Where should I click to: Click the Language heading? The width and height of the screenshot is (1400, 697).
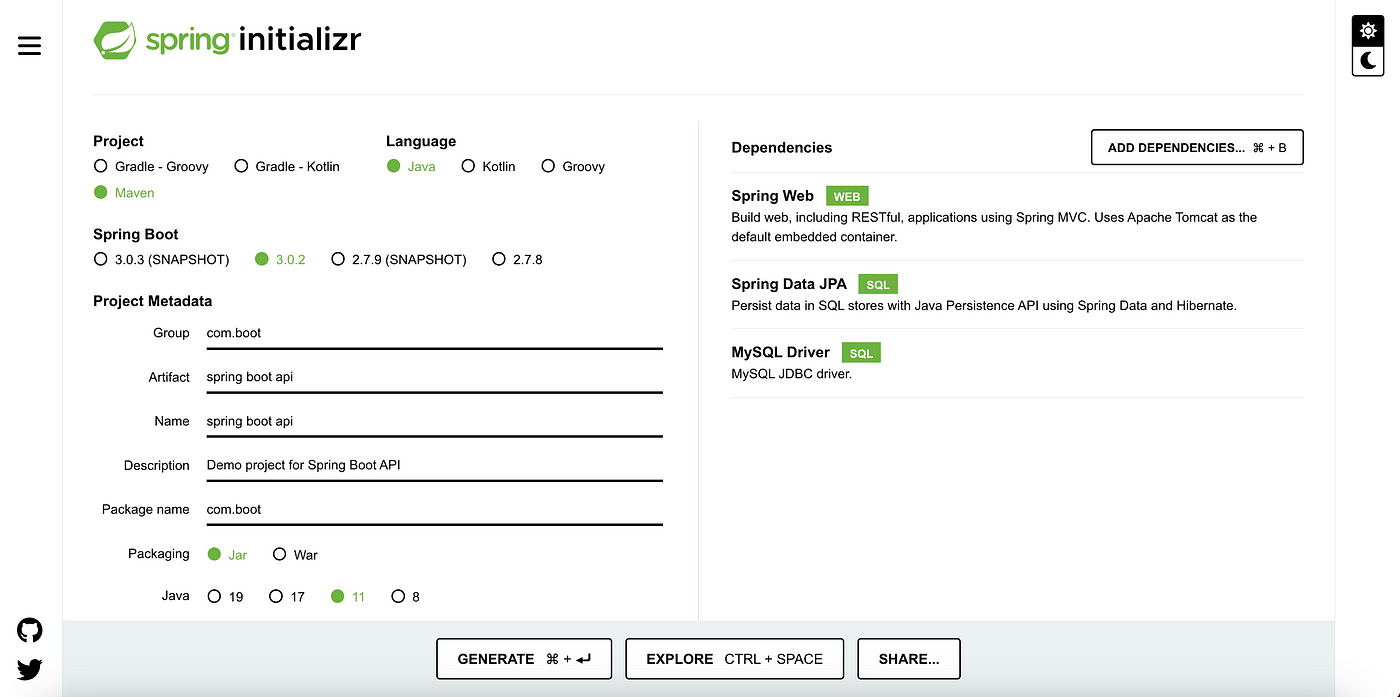pos(421,141)
